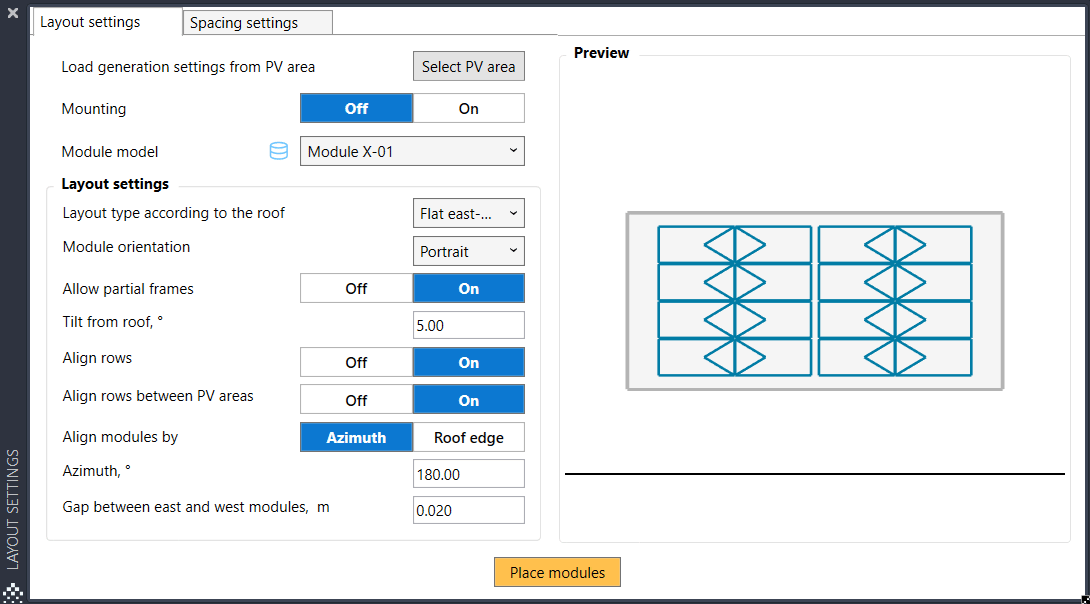This screenshot has height=604, width=1090.
Task: Switch to the Layout settings tab
Action: [106, 22]
